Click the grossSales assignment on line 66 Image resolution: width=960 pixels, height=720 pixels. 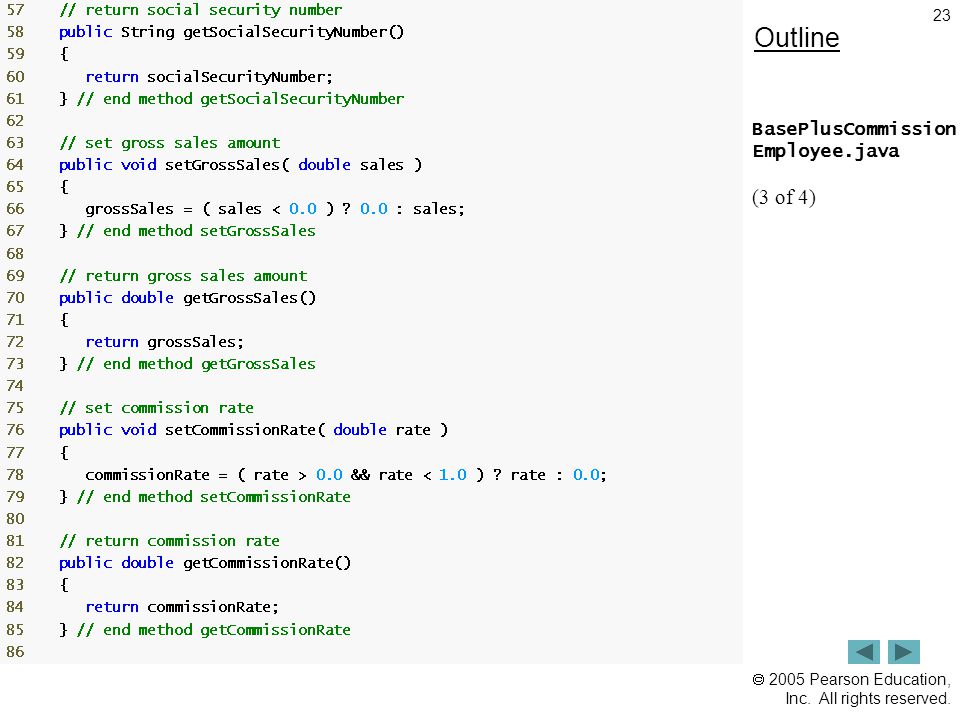275,209
